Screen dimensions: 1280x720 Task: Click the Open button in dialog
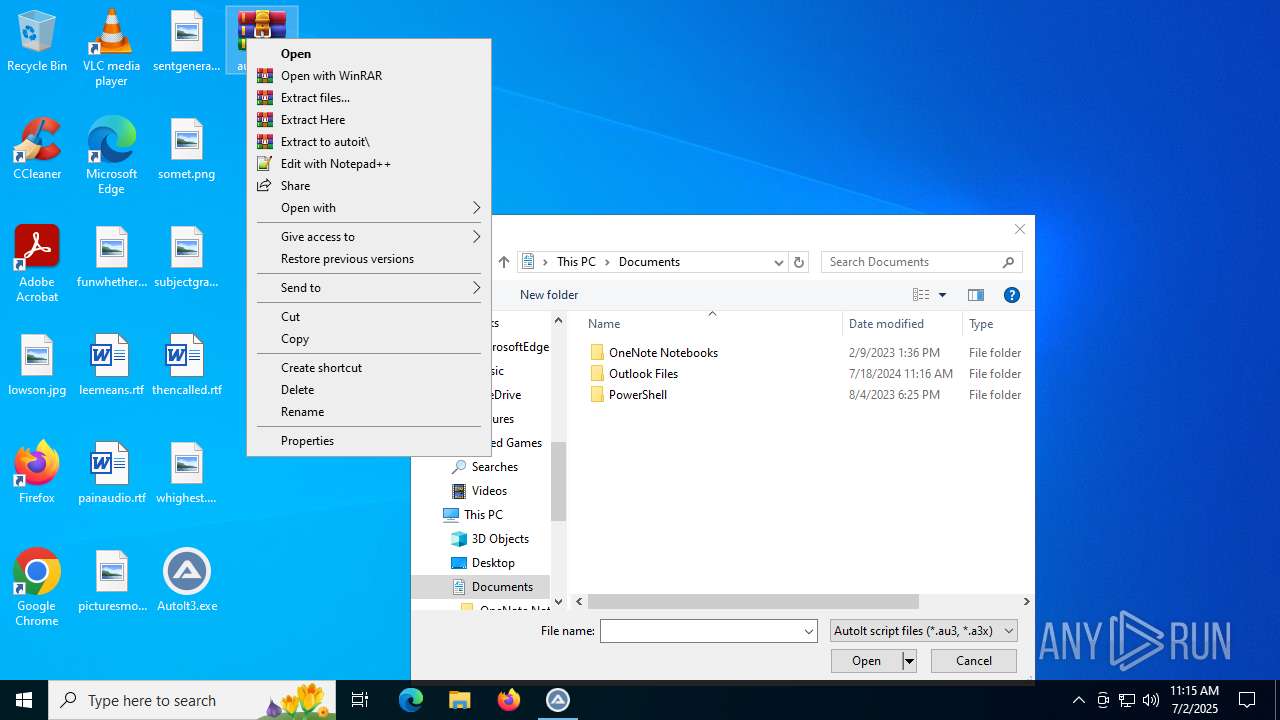tap(866, 661)
